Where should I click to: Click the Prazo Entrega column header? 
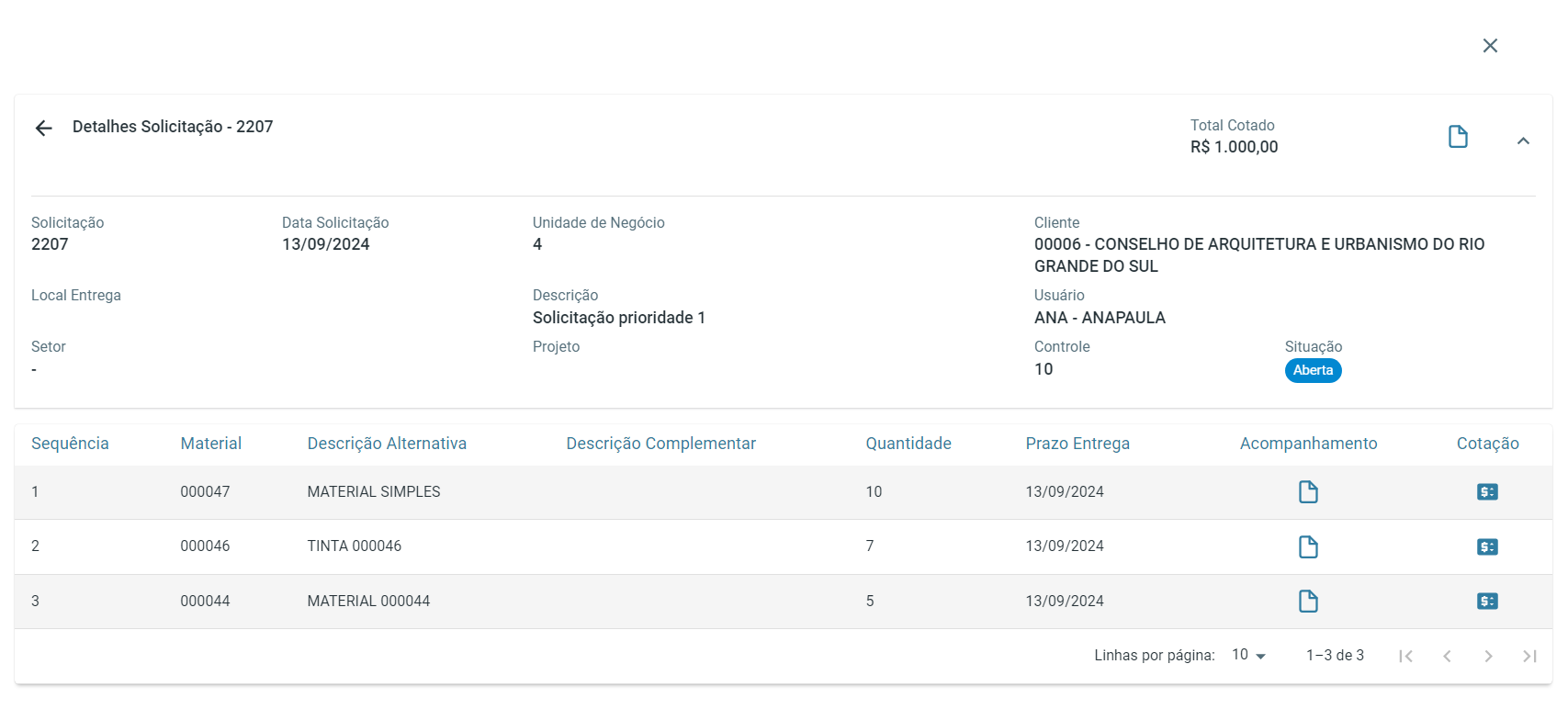(1077, 444)
